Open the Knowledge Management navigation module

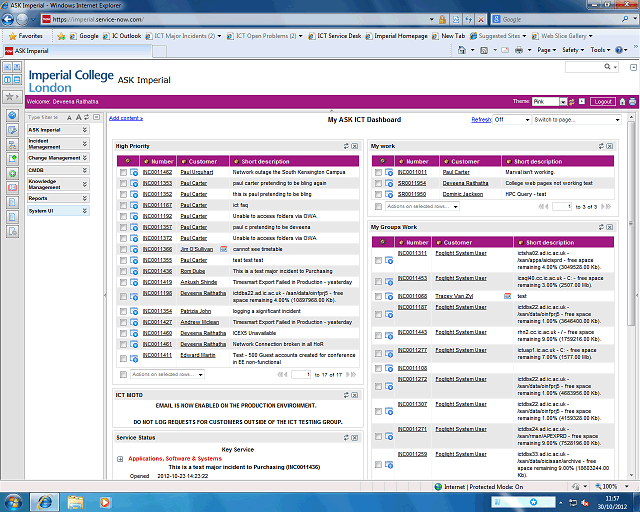[x=57, y=184]
